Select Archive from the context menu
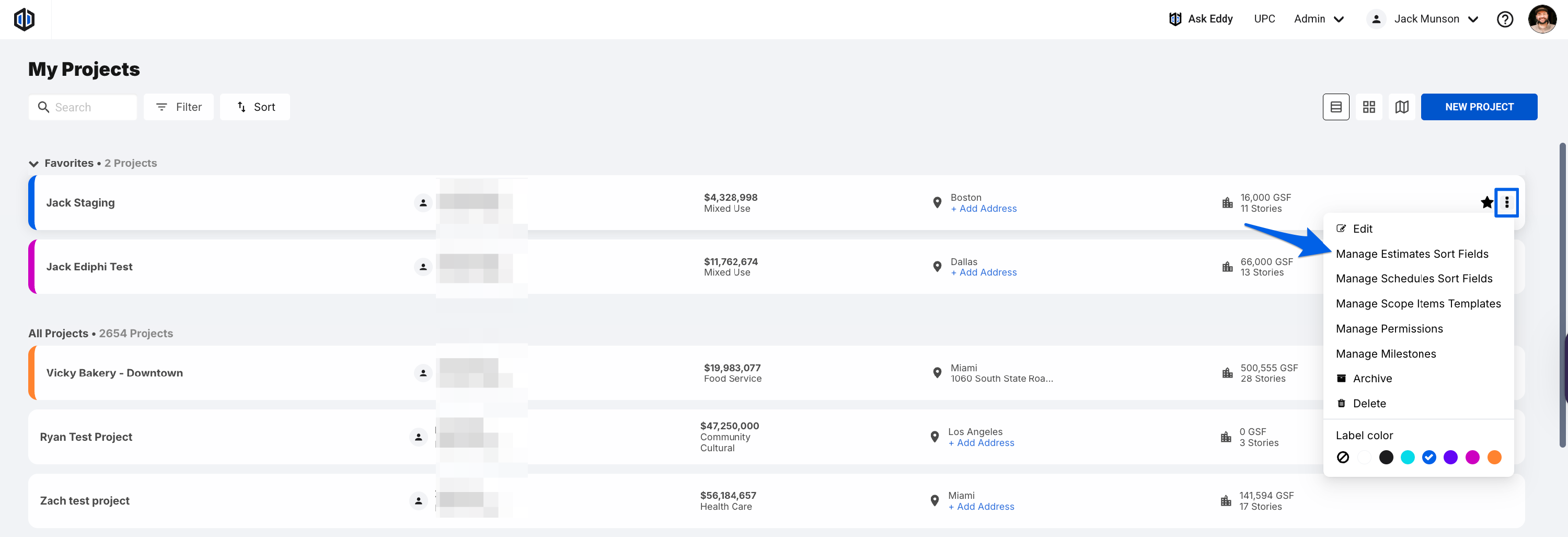The image size is (1568, 537). pyautogui.click(x=1372, y=378)
